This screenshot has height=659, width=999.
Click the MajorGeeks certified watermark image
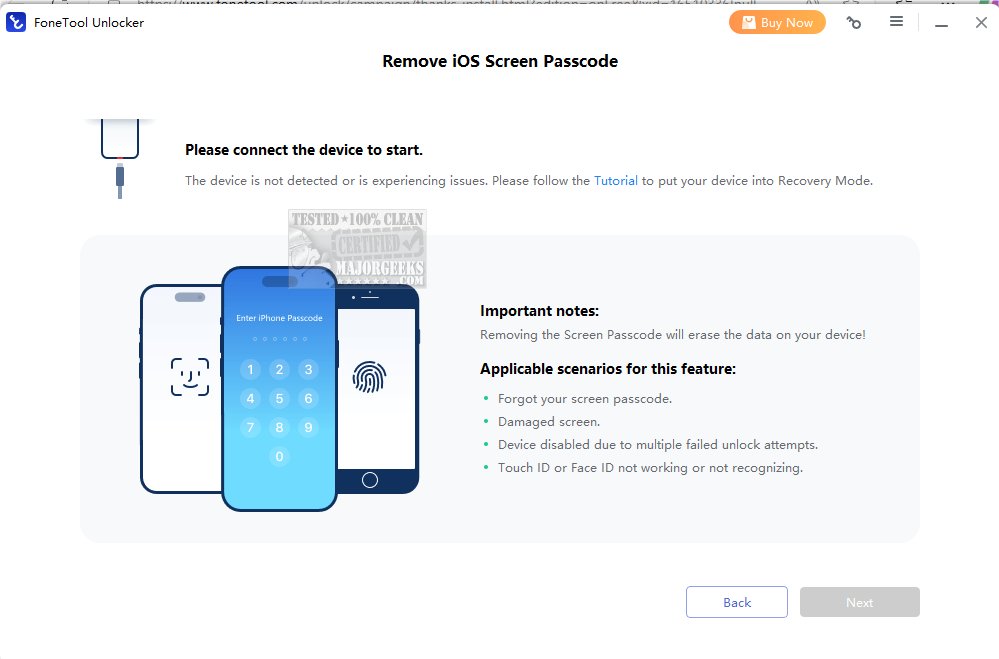(357, 248)
